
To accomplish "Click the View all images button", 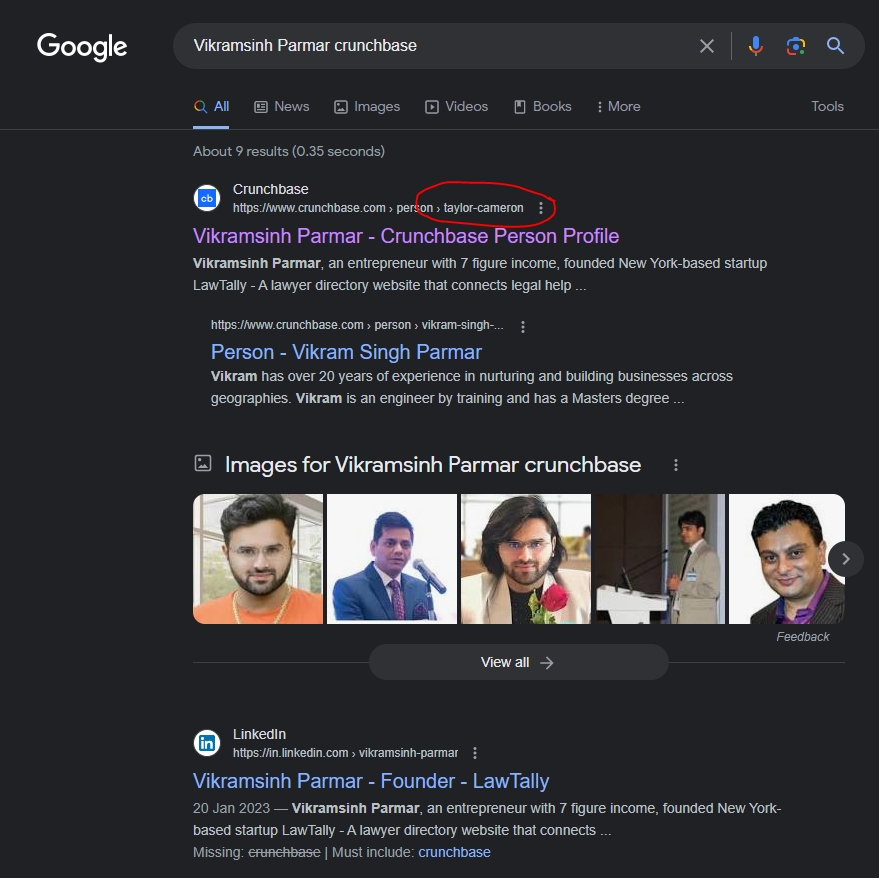I will click(518, 662).
